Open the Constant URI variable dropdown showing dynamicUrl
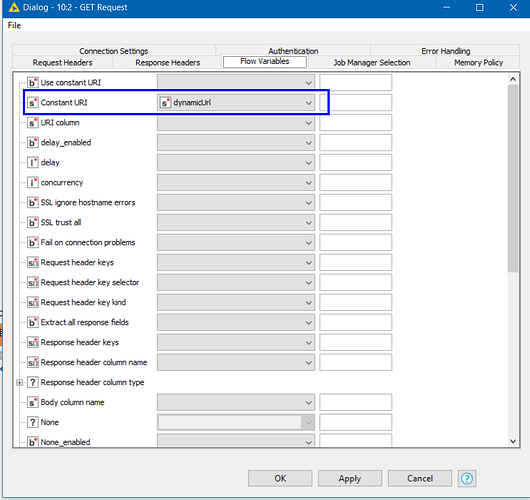Viewport: 530px width, 500px height. tap(236, 102)
